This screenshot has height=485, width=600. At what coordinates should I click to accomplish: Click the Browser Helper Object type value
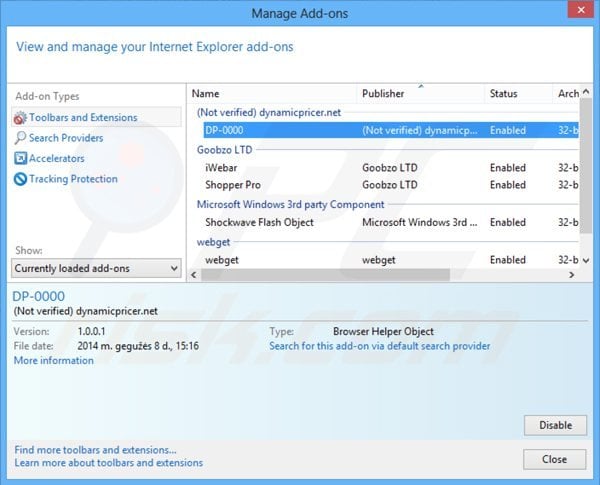click(x=383, y=331)
